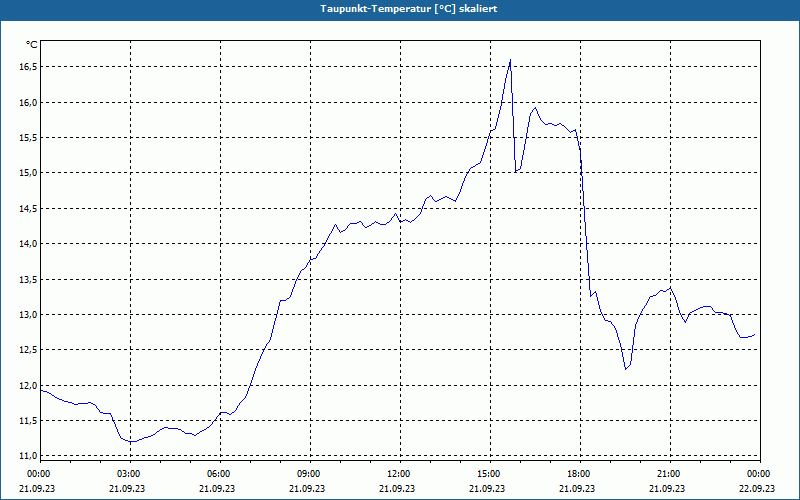Screen dimensions: 800x500
Task: Select the 15,0 y-axis value
Action: click(29, 173)
